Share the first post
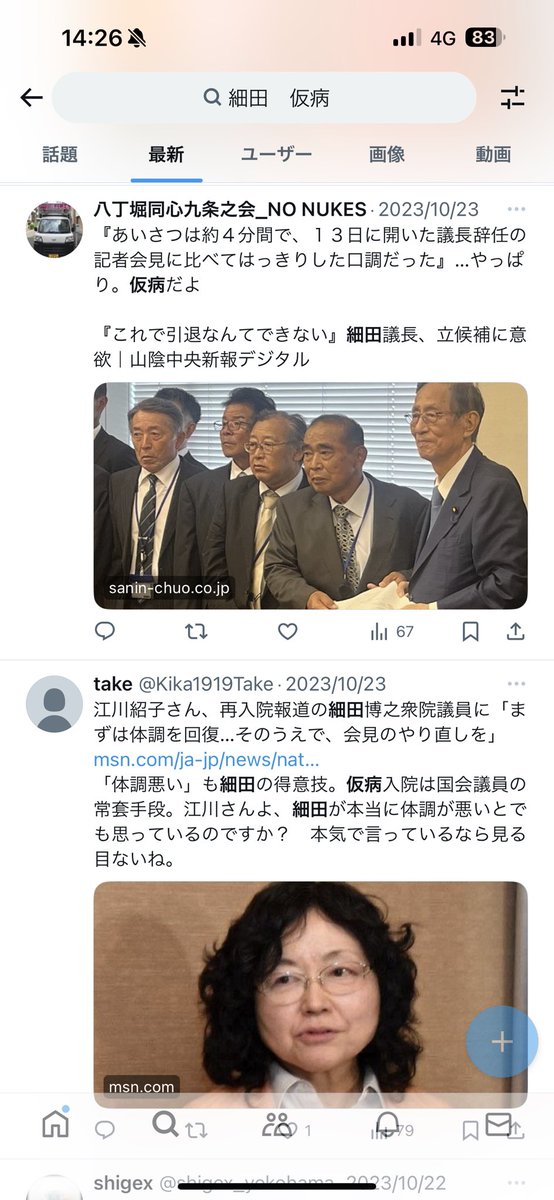 click(x=515, y=632)
